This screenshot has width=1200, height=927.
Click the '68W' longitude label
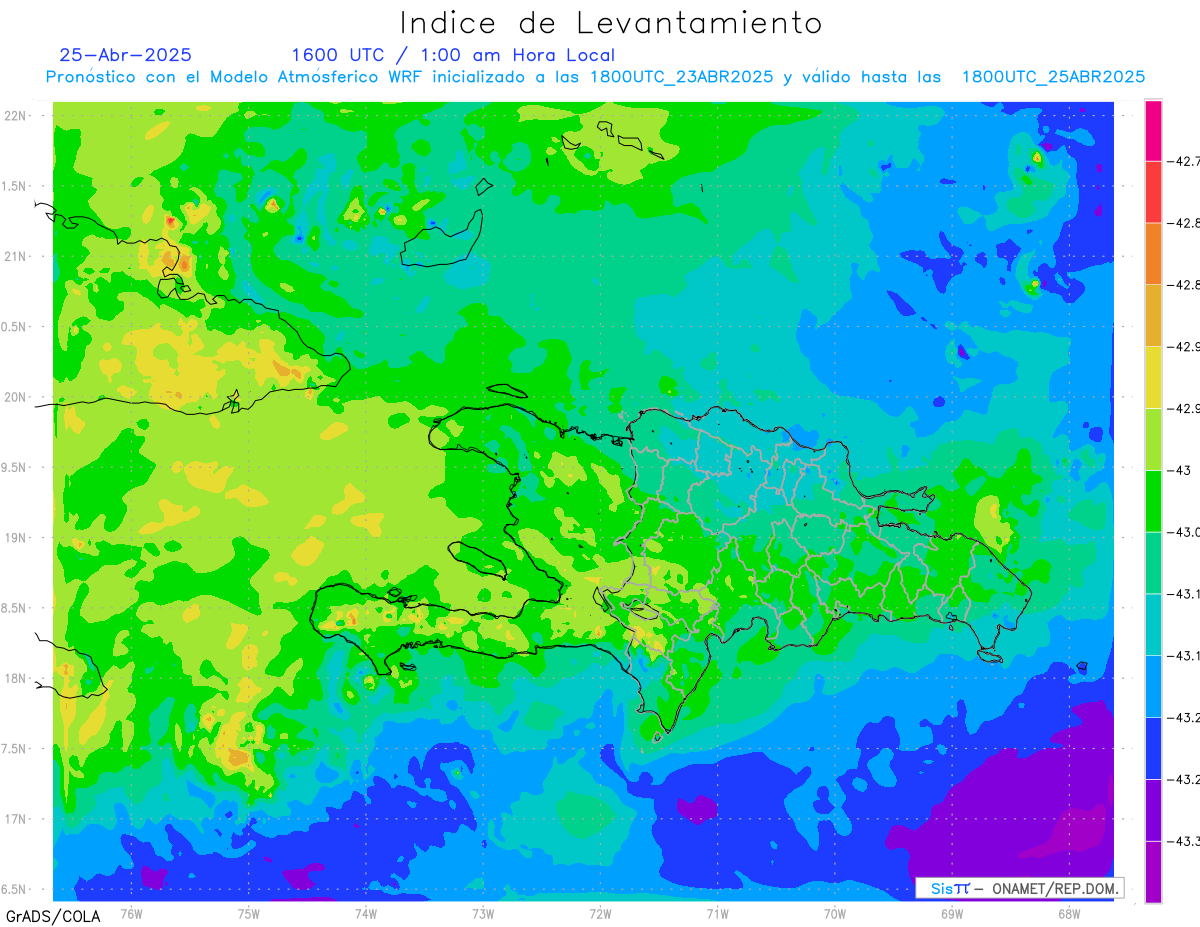pos(1069,914)
